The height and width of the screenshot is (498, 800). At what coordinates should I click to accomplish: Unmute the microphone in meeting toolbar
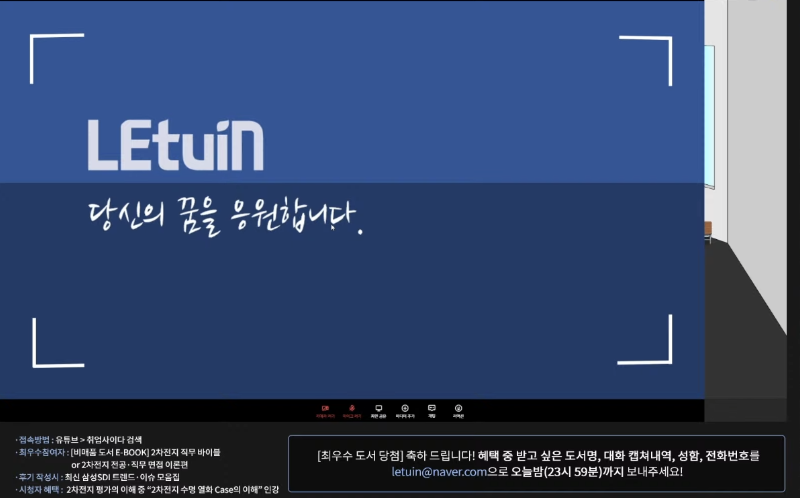click(x=351, y=409)
